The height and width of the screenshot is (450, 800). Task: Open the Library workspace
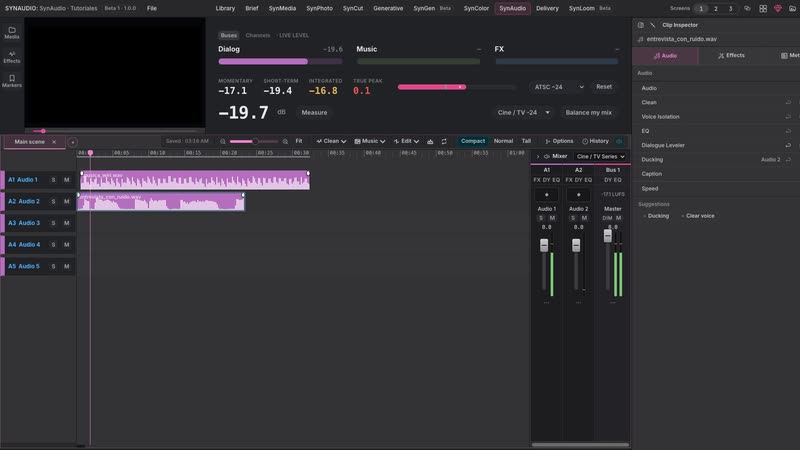point(225,9)
